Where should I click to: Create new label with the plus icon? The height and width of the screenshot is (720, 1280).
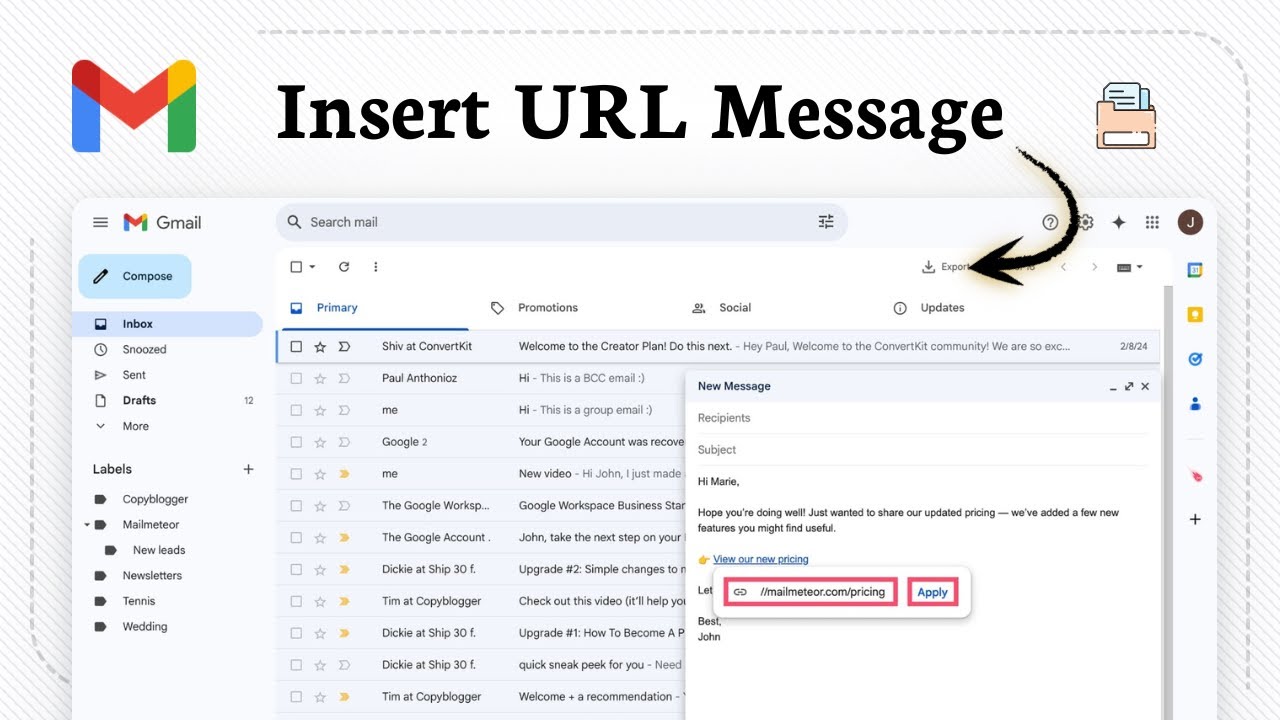pos(248,469)
